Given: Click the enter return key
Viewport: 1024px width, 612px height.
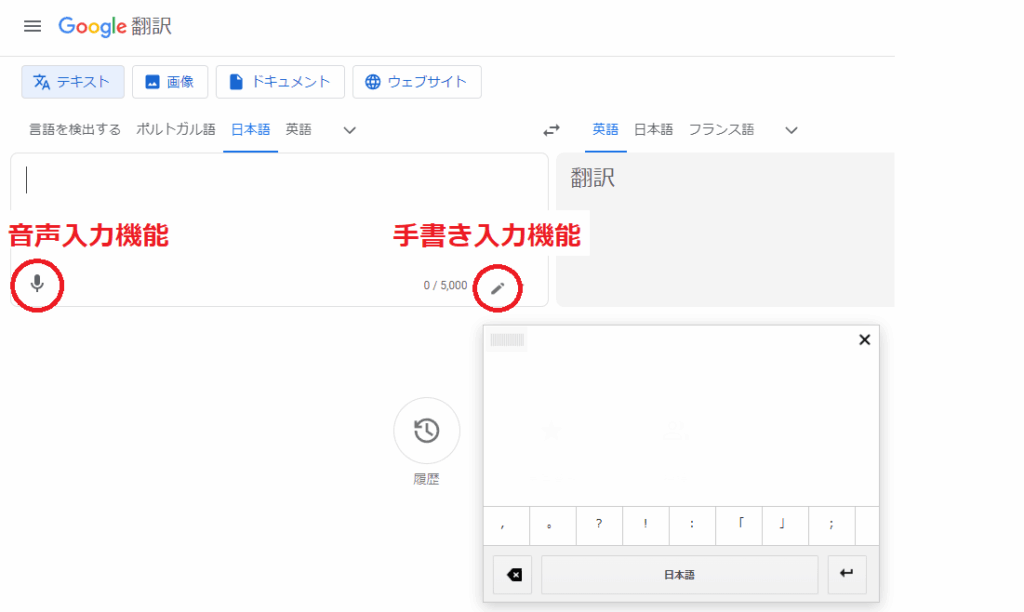Looking at the screenshot, I should [847, 575].
